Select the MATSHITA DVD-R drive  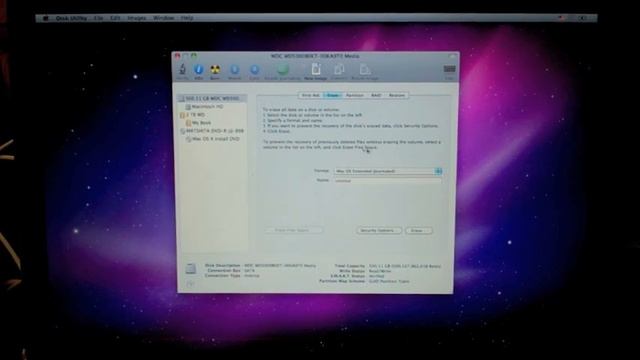tap(212, 131)
